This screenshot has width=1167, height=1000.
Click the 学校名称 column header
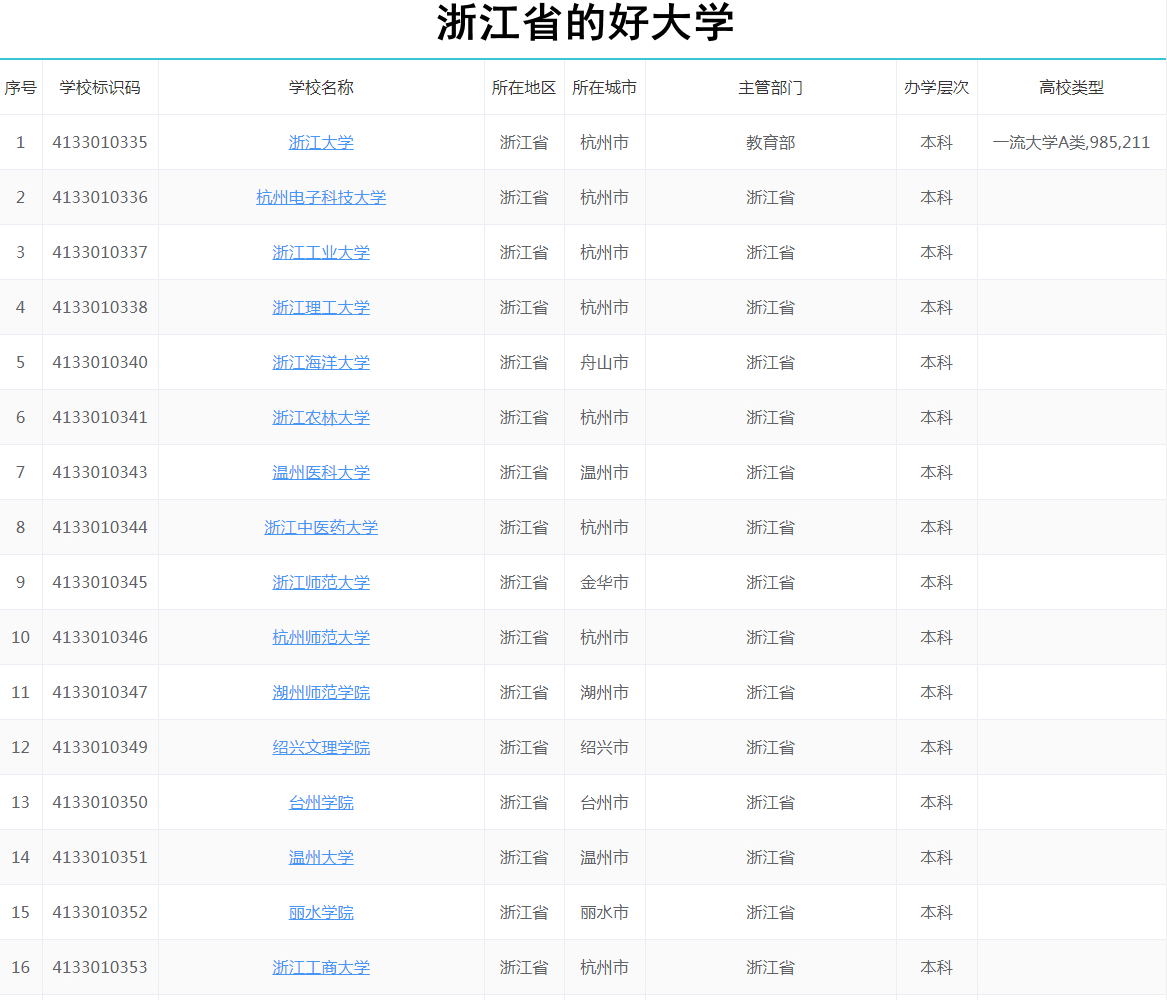(x=320, y=88)
